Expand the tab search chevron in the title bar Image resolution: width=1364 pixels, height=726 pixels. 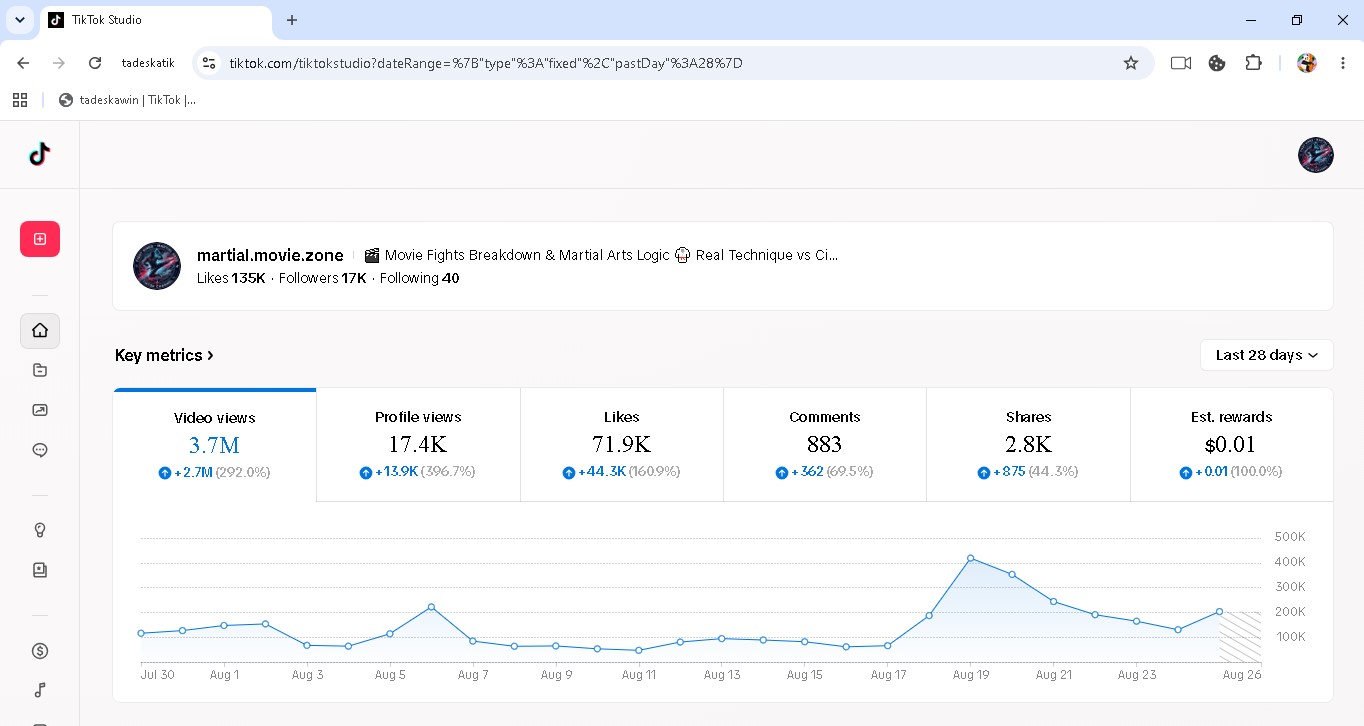click(x=19, y=20)
